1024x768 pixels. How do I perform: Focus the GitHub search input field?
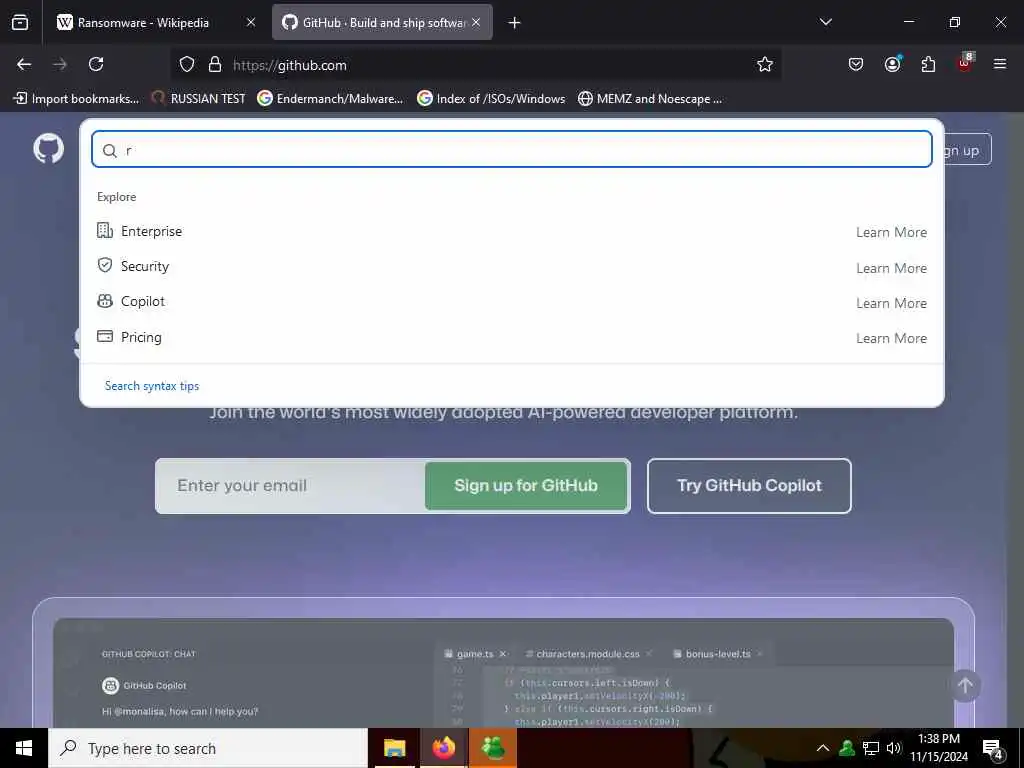pyautogui.click(x=511, y=149)
